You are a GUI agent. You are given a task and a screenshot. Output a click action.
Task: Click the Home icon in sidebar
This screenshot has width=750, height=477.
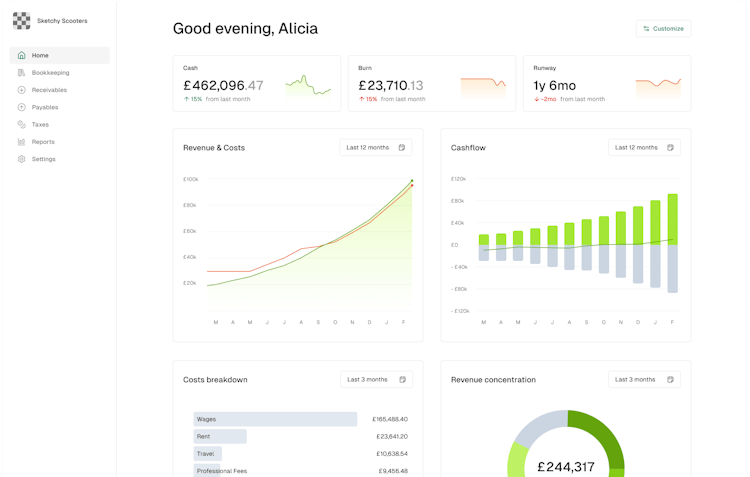click(x=22, y=56)
